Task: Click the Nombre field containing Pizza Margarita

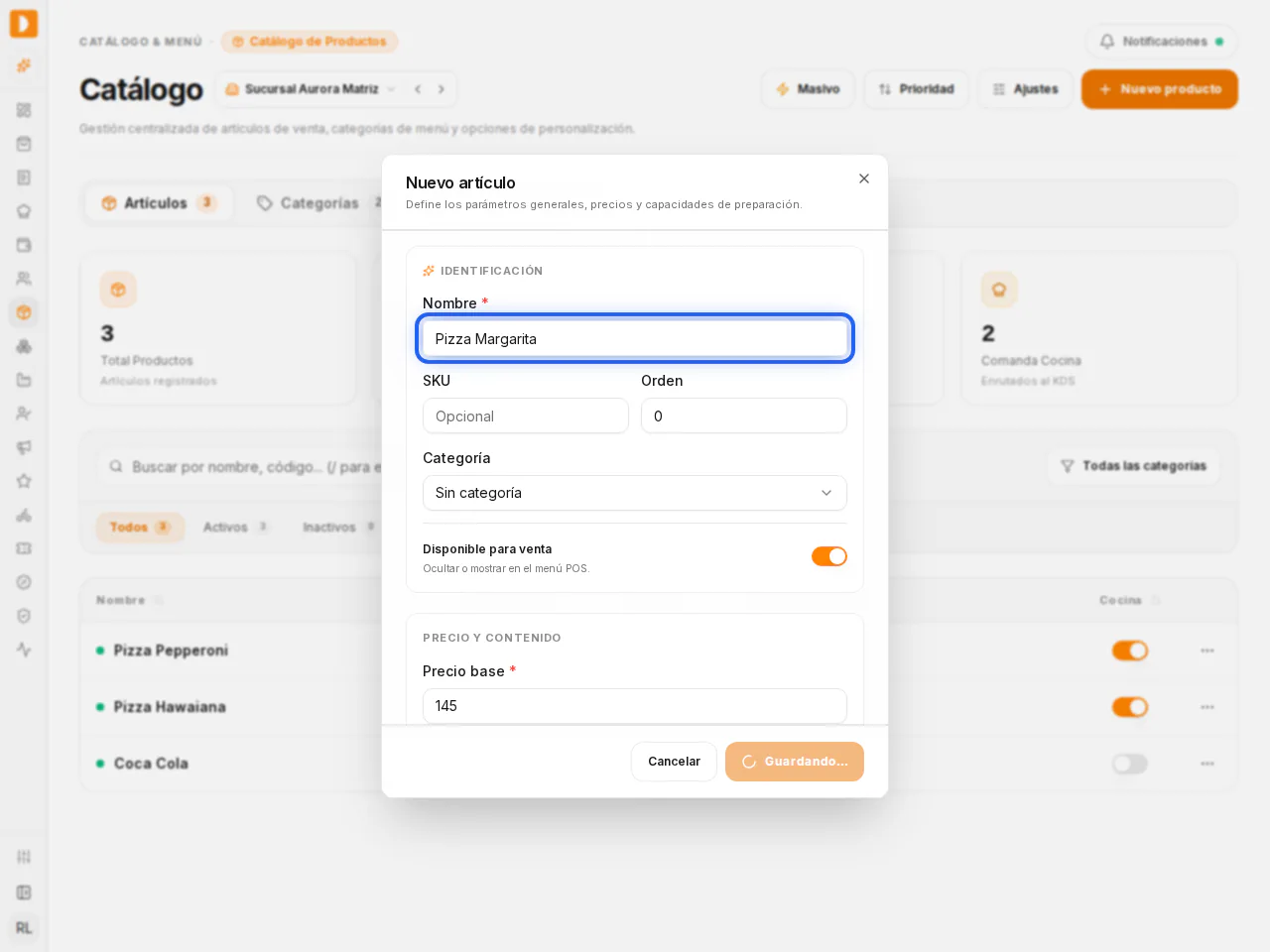Action: click(x=635, y=339)
